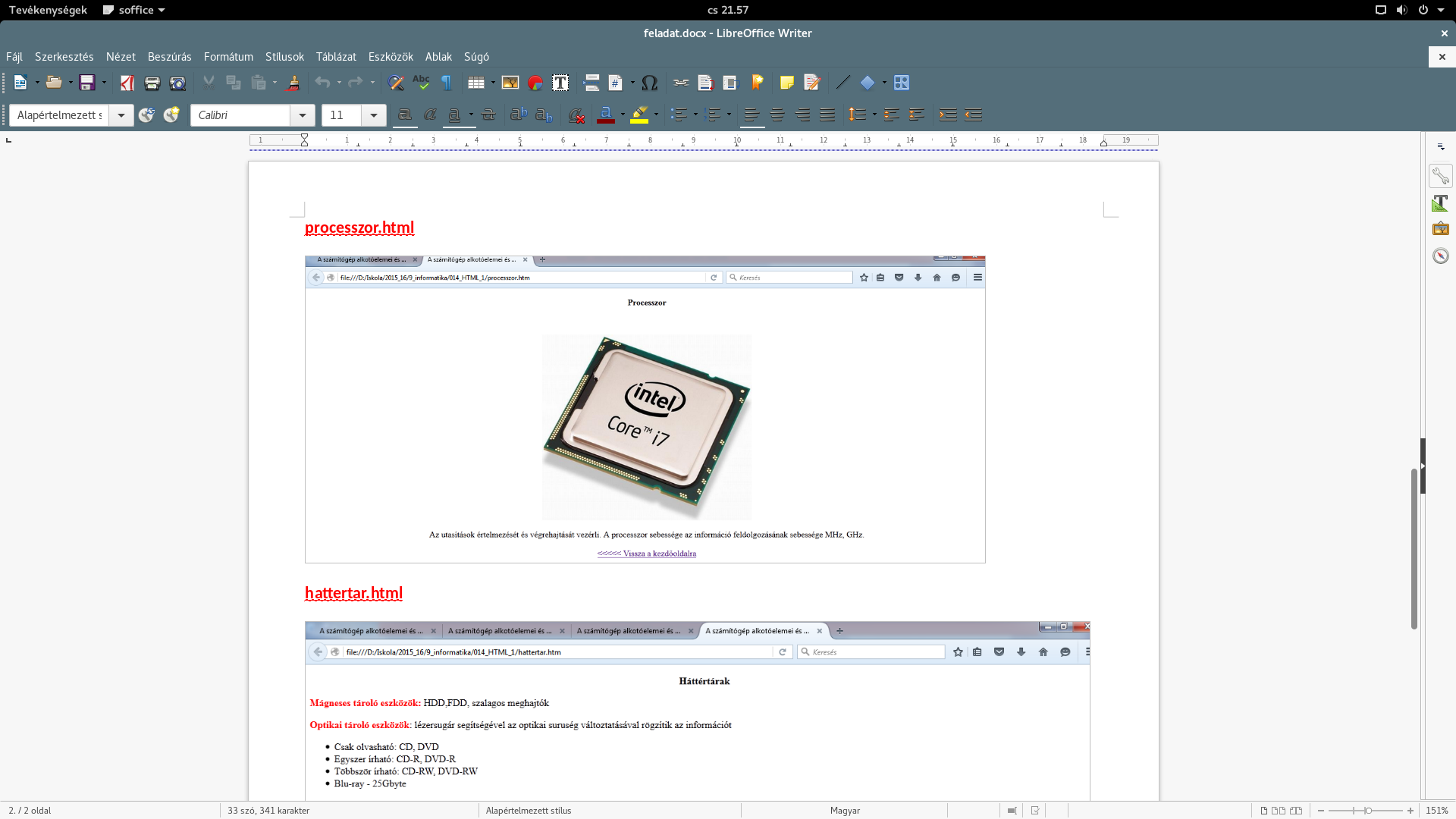Insert an image from the toolbar
Viewport: 1456px width, 819px height.
510,83
